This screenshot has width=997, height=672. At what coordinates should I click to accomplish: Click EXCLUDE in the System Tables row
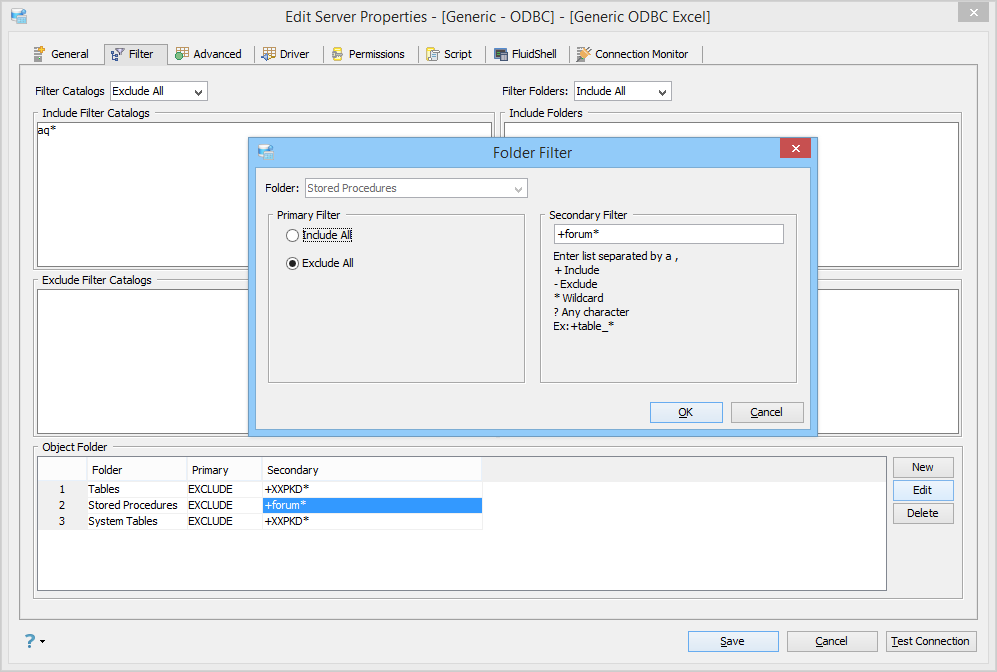coord(224,521)
